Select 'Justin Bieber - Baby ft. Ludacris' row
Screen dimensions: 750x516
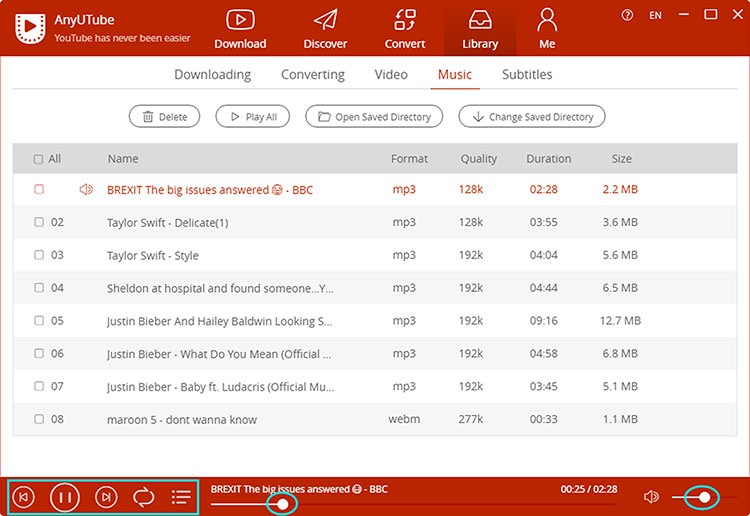click(x=375, y=386)
